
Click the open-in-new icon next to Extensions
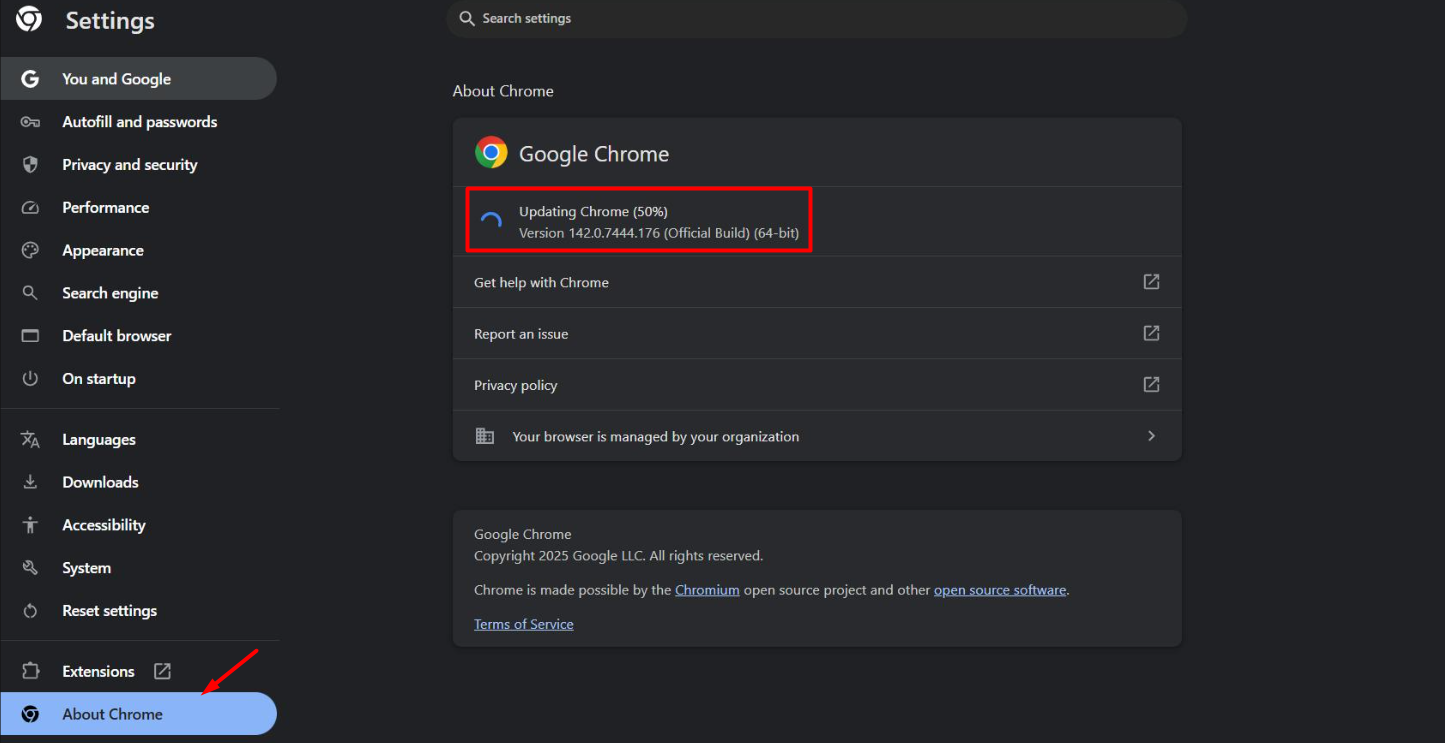tap(162, 671)
